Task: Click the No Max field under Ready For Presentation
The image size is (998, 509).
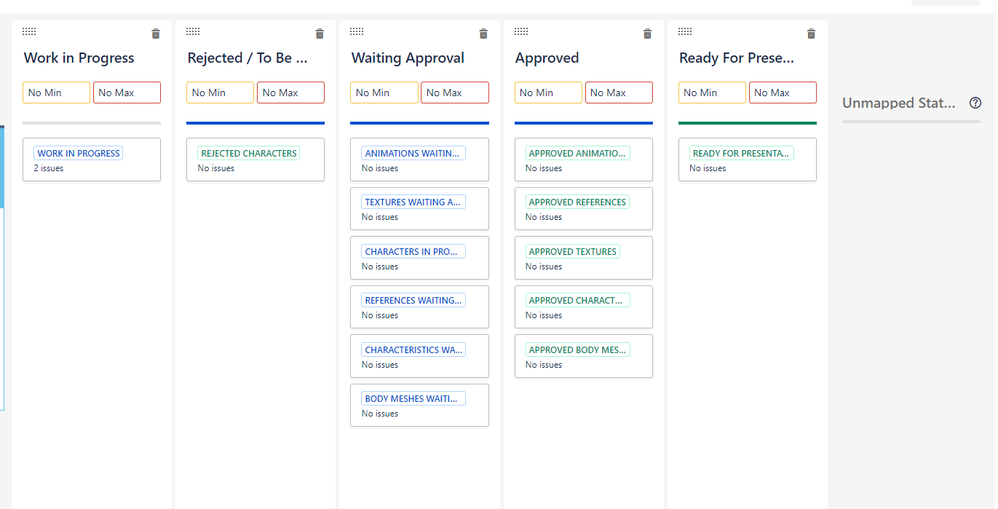Action: (783, 93)
